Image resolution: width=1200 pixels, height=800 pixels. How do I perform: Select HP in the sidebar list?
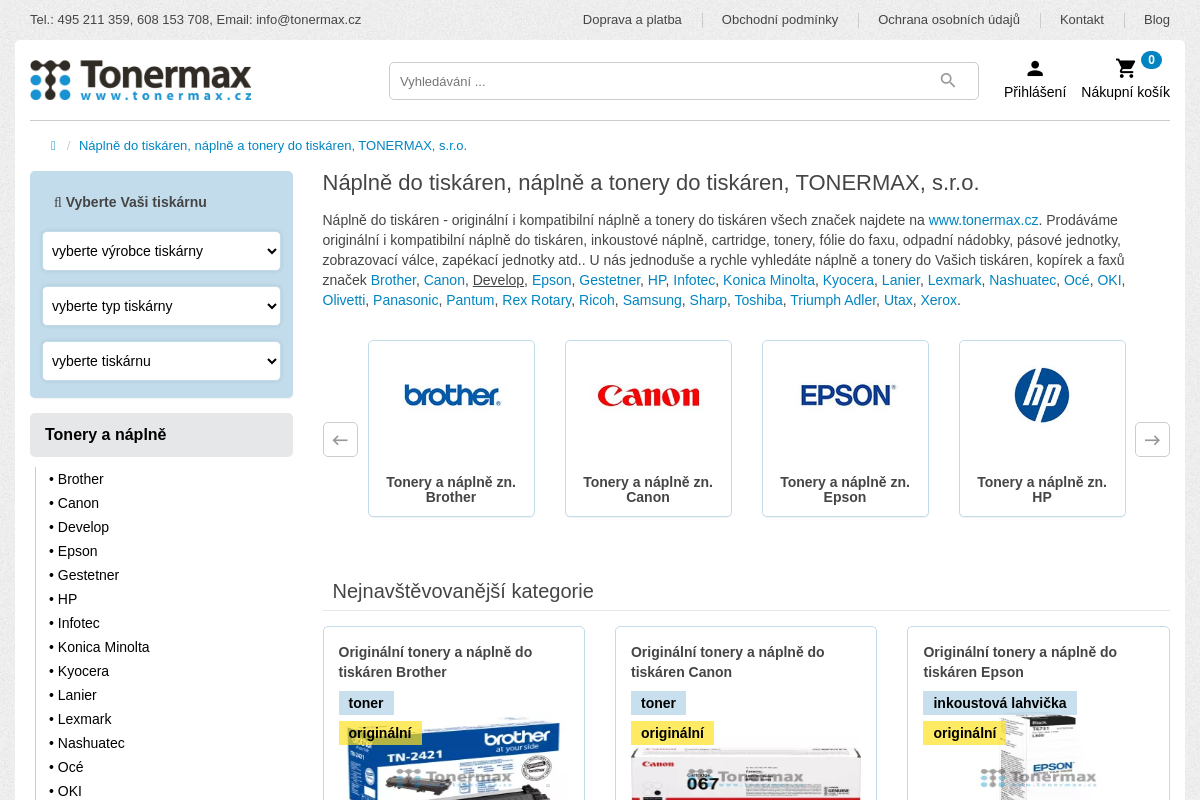(x=67, y=599)
